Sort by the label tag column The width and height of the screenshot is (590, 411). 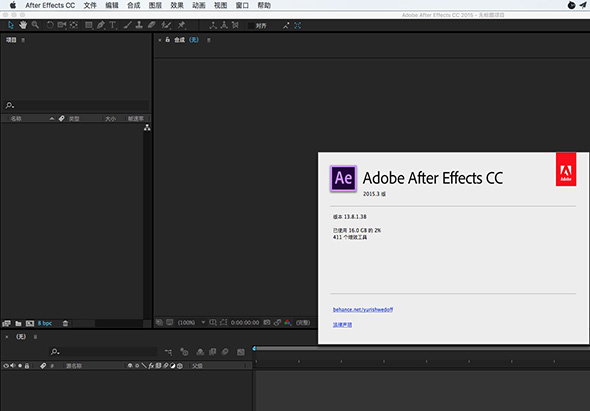click(x=61, y=118)
